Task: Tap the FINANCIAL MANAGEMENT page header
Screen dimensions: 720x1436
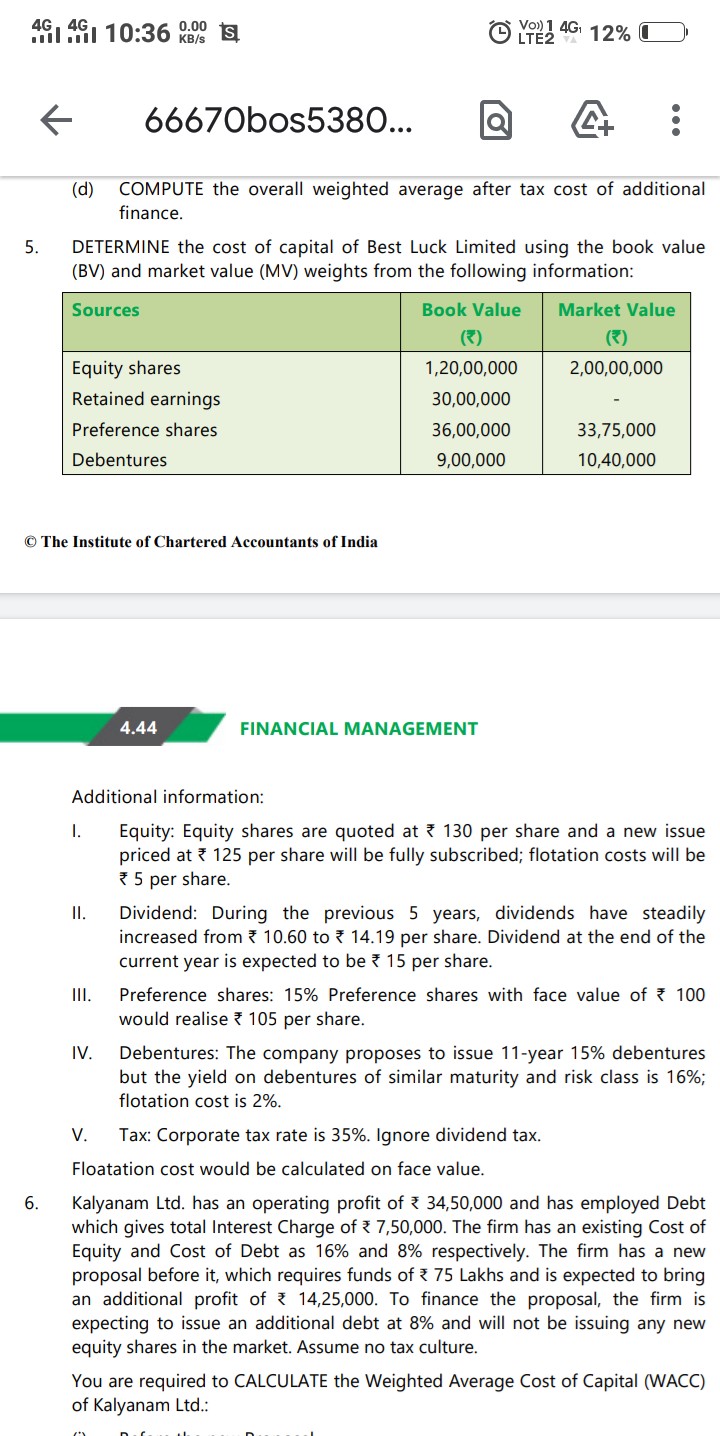Action: pyautogui.click(x=358, y=729)
